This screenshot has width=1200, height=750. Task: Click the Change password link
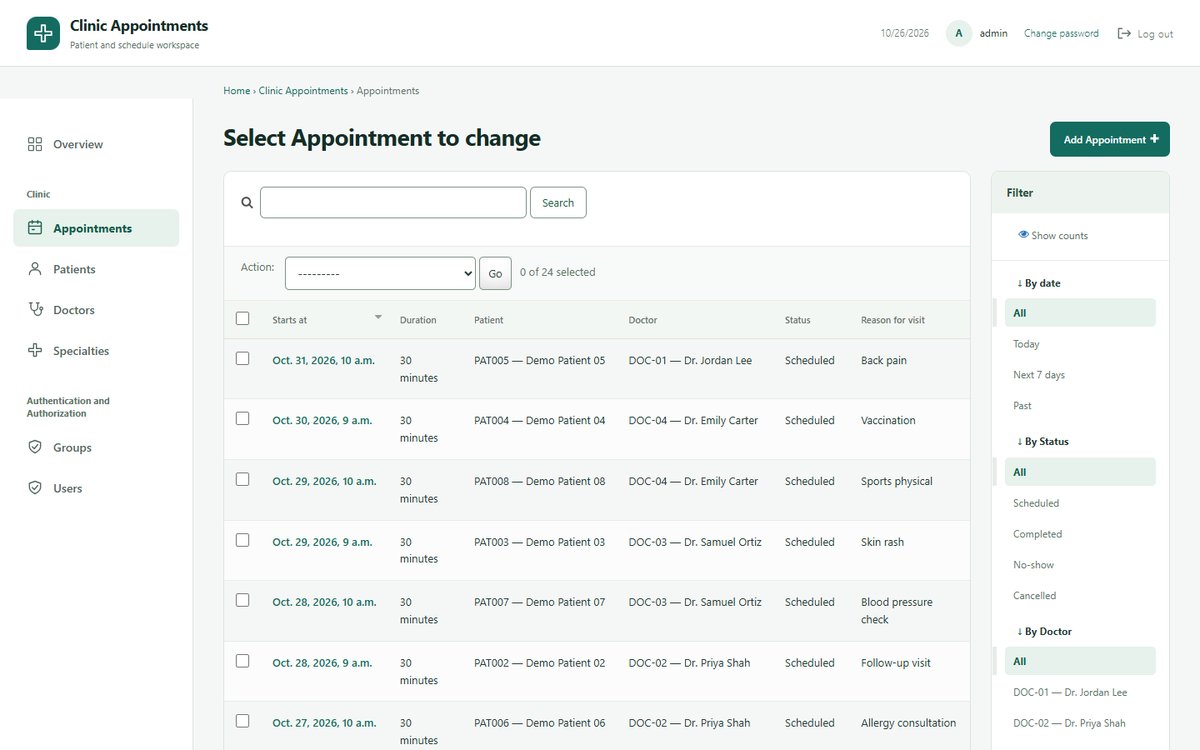1061,33
